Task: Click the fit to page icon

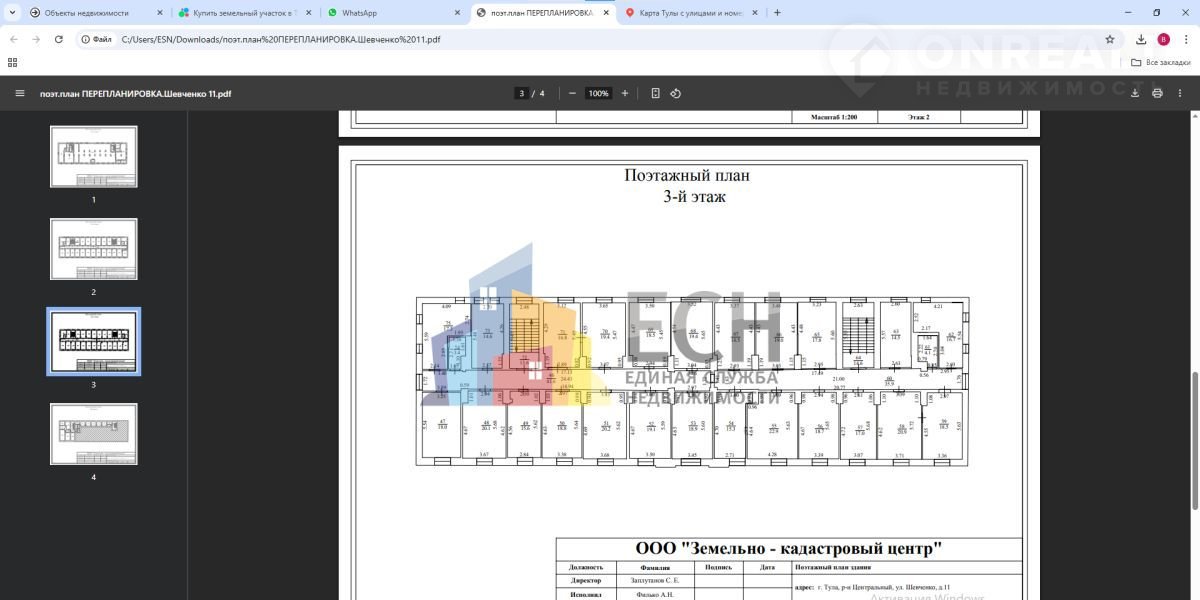Action: (x=655, y=93)
